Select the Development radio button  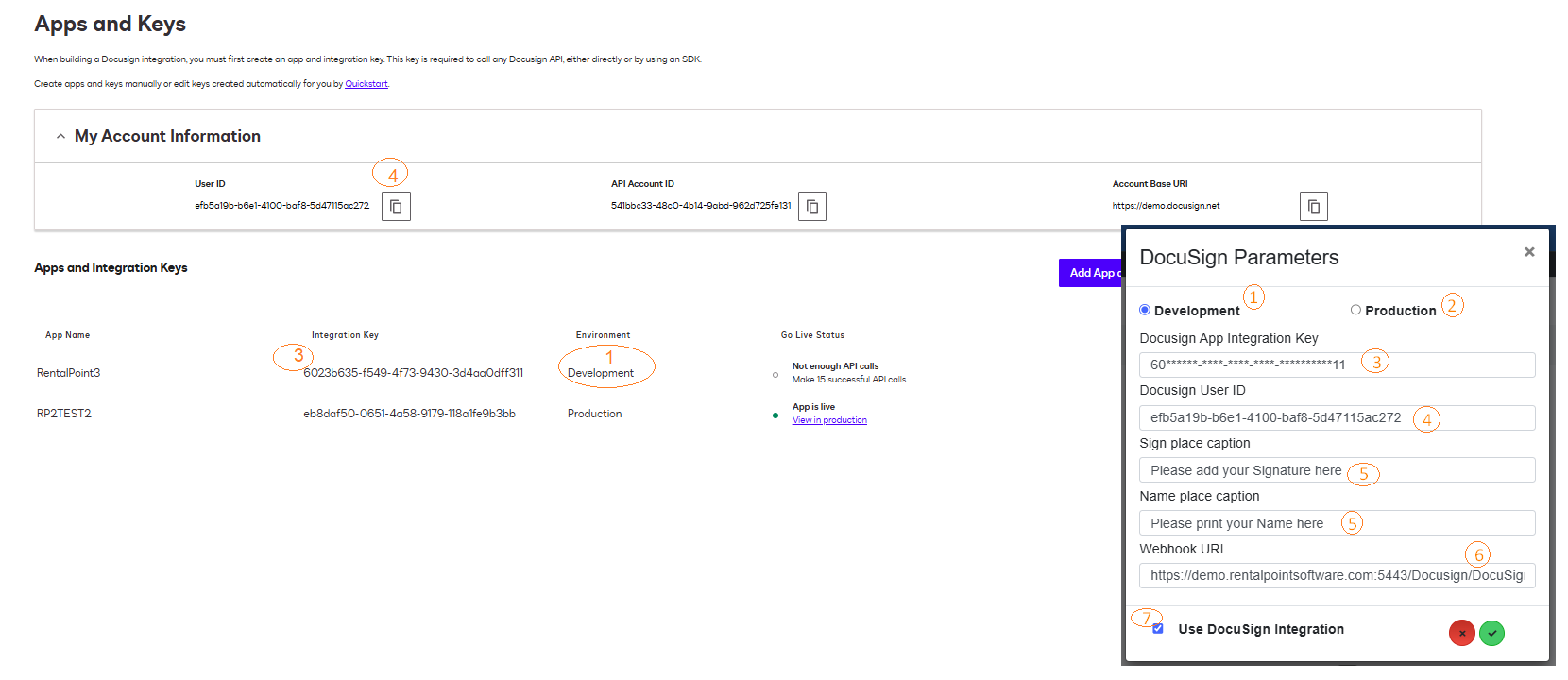point(1145,310)
